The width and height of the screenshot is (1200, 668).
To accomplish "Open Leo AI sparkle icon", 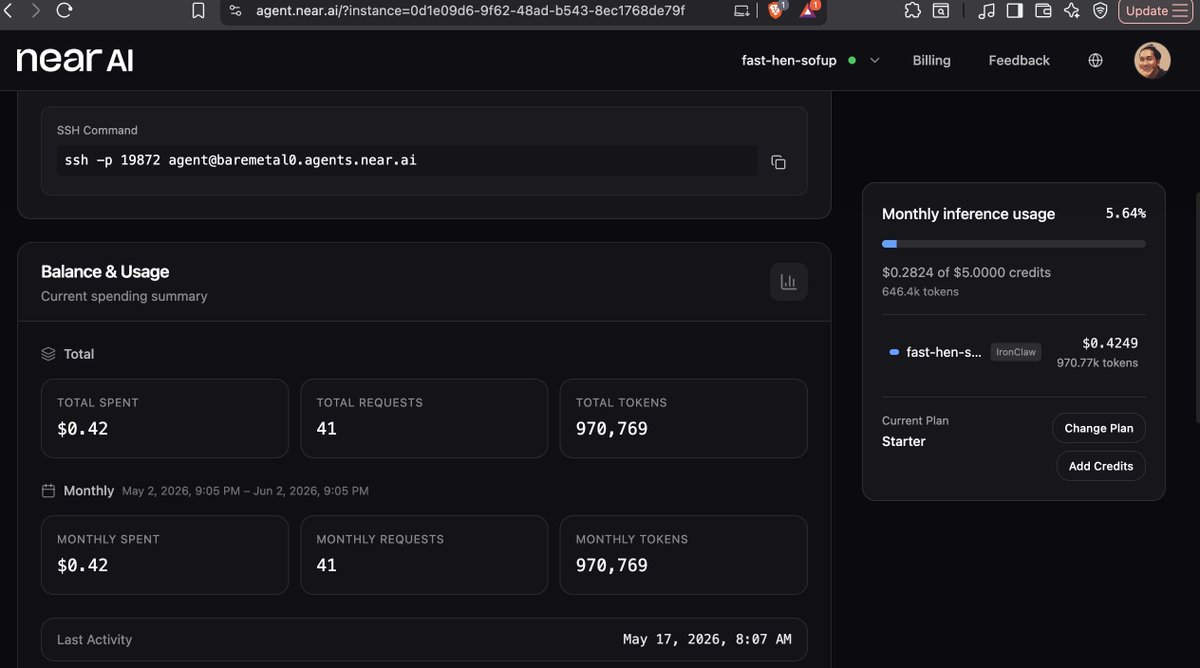I will (x=1072, y=11).
